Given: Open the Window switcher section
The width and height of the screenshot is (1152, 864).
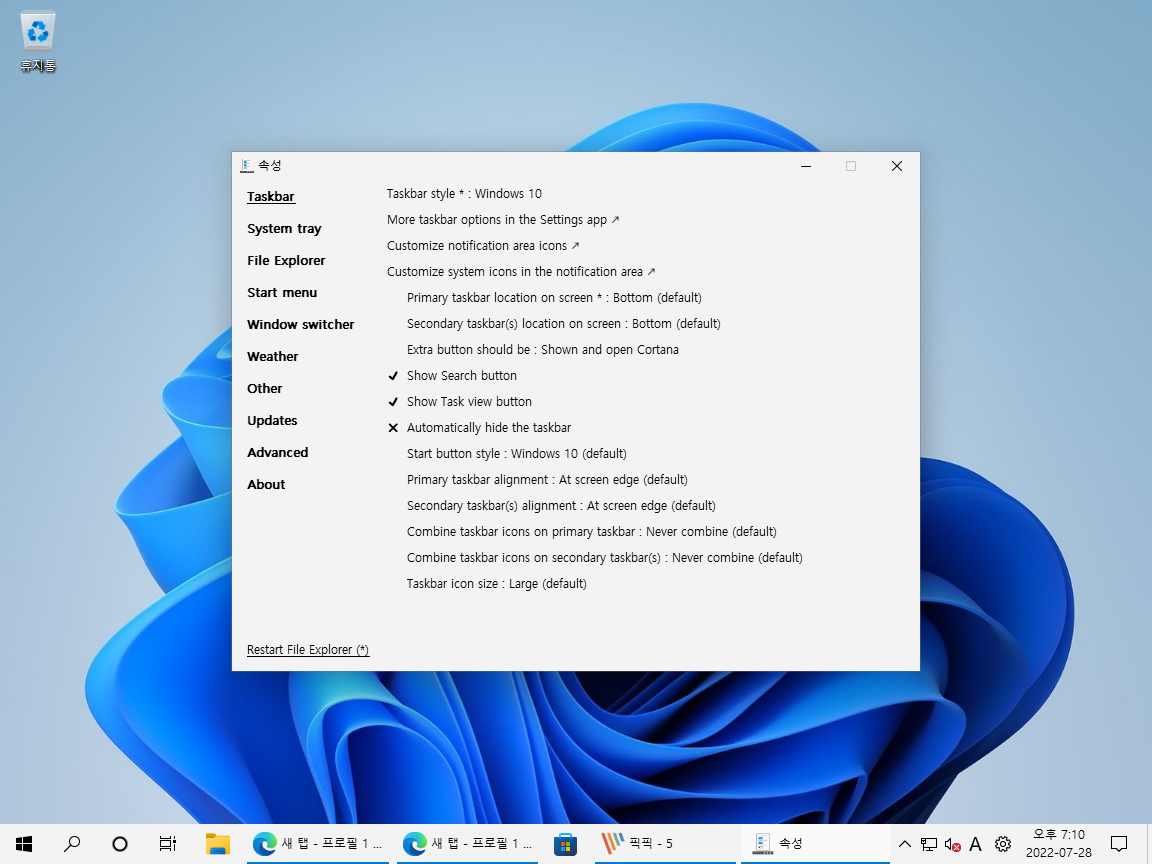Looking at the screenshot, I should tap(300, 325).
